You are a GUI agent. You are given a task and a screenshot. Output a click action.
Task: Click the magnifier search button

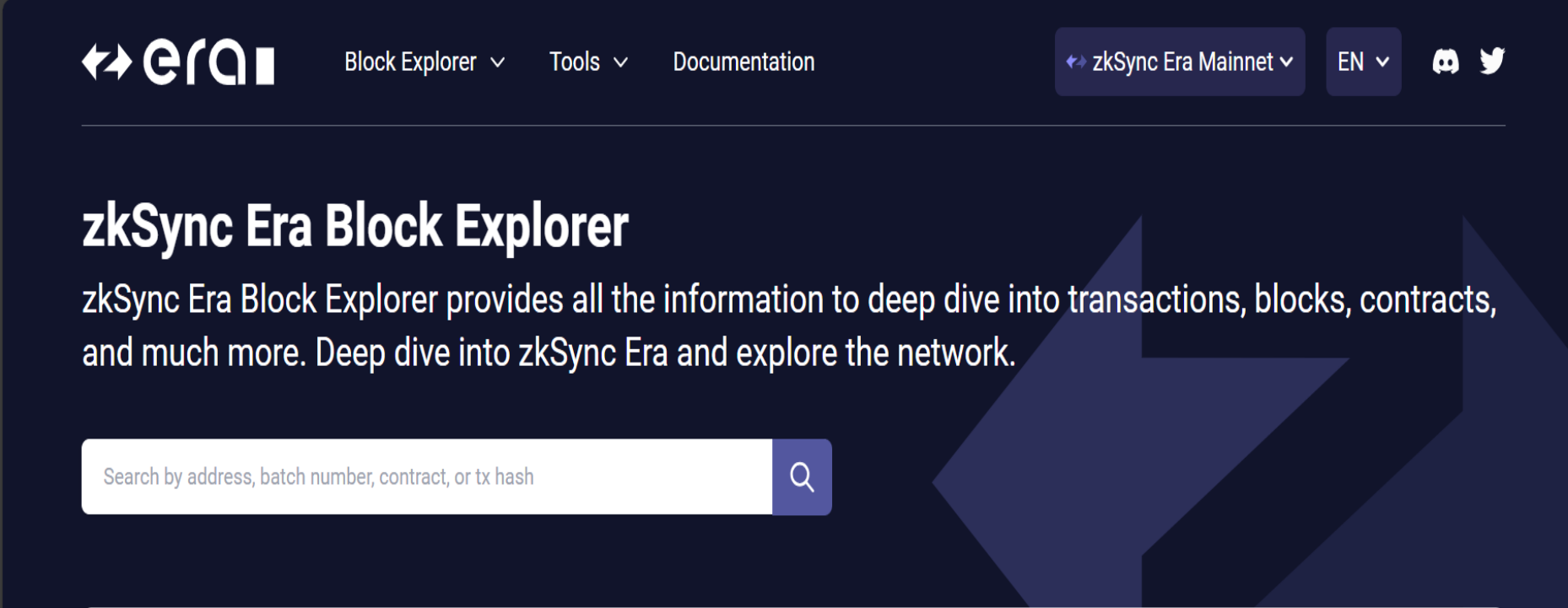[x=802, y=477]
